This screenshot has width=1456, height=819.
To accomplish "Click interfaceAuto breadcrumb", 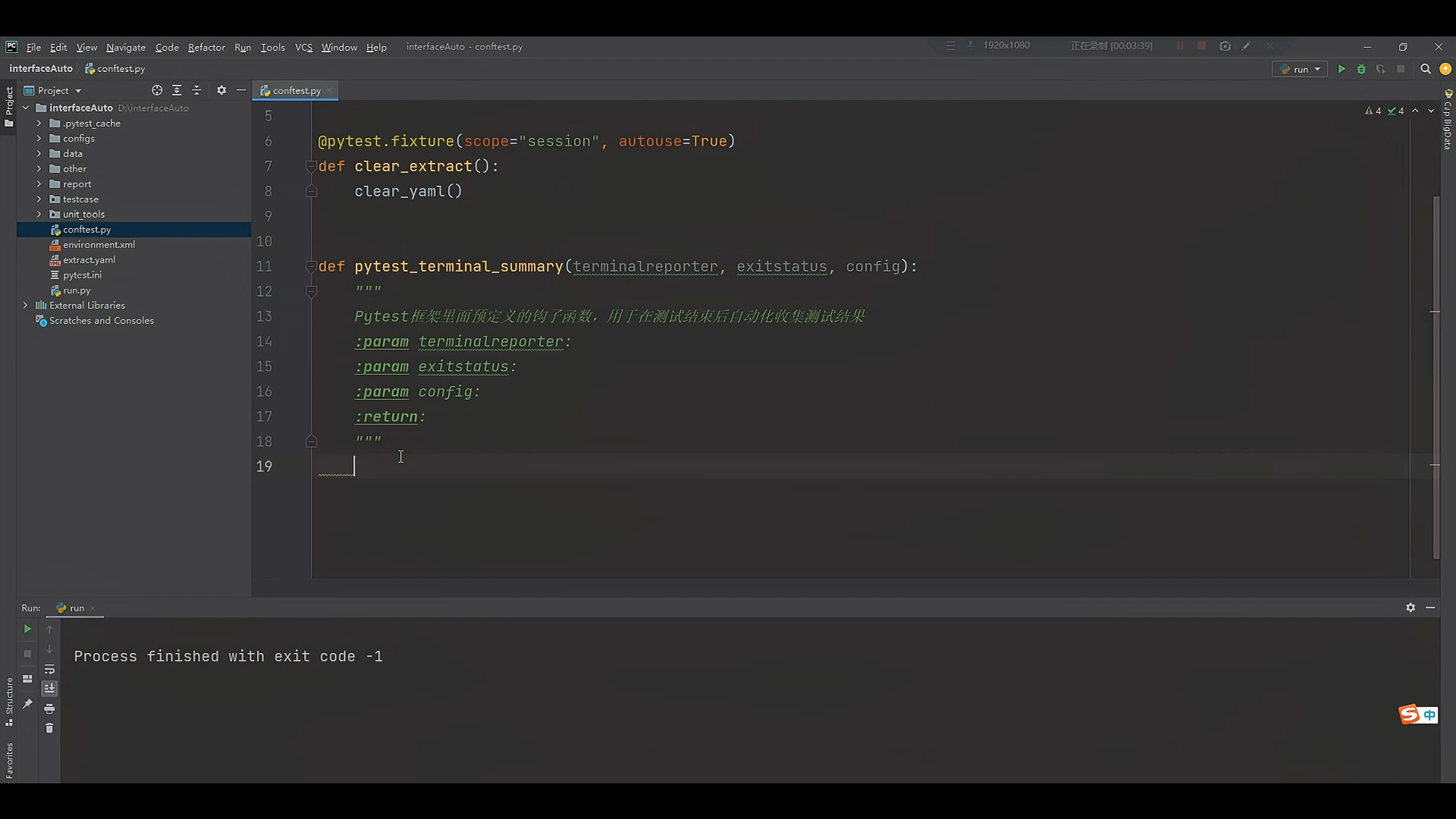I will pyautogui.click(x=41, y=68).
